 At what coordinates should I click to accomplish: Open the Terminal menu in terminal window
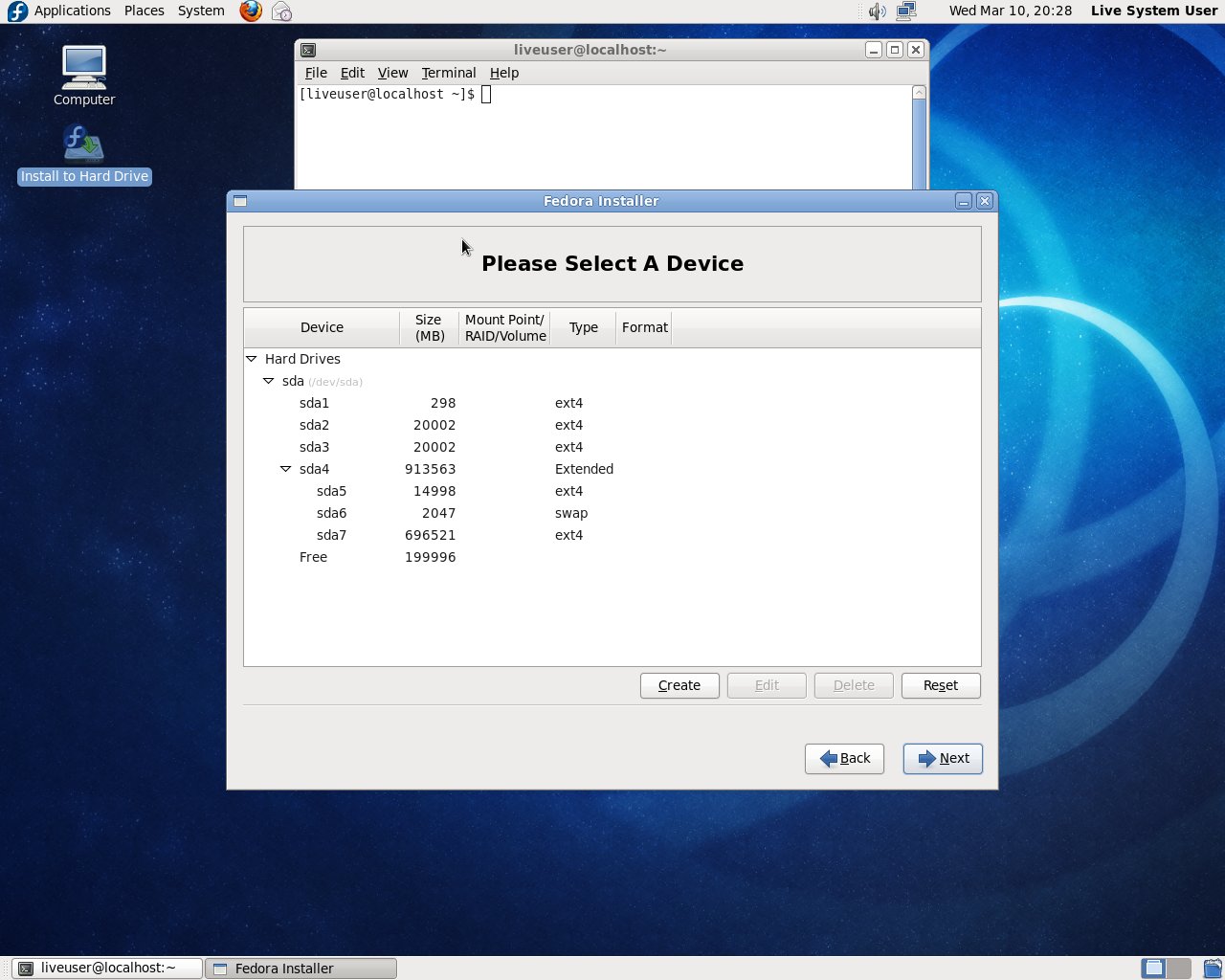tap(448, 73)
